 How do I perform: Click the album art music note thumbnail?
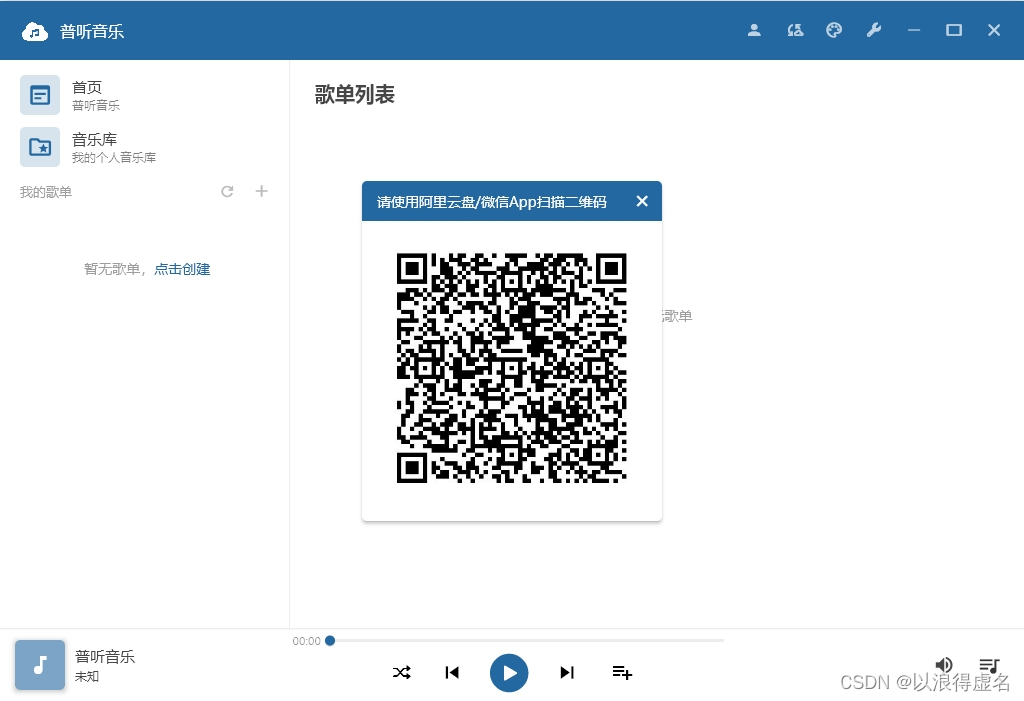(x=40, y=665)
